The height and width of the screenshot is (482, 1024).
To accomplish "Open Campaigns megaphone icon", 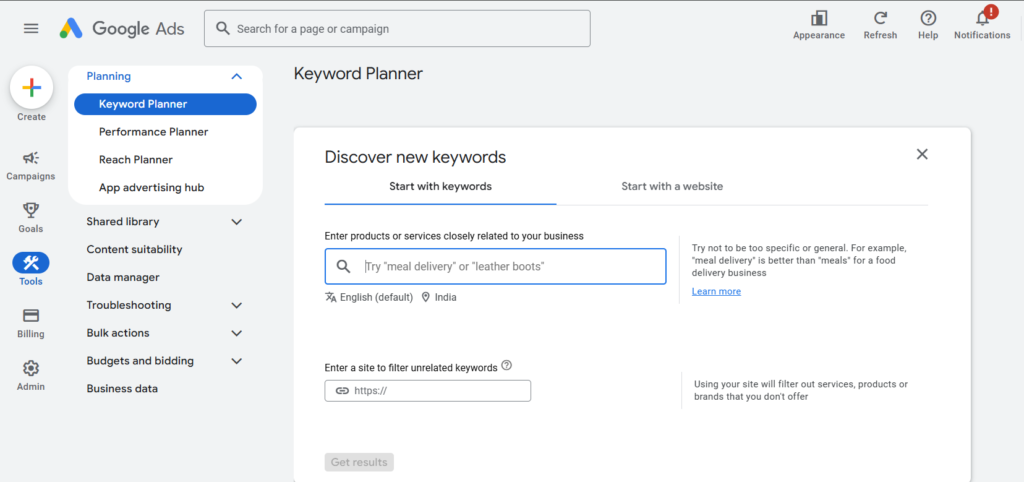I will [31, 157].
